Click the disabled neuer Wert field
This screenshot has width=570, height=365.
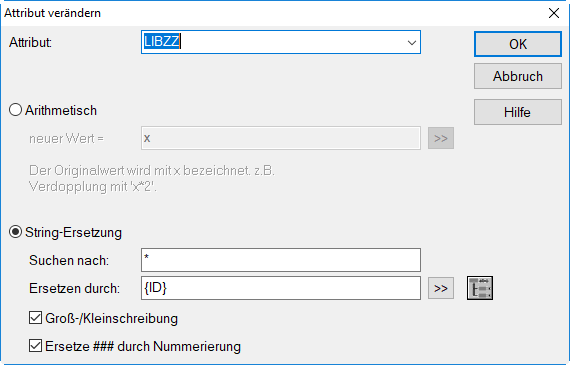tap(281, 138)
